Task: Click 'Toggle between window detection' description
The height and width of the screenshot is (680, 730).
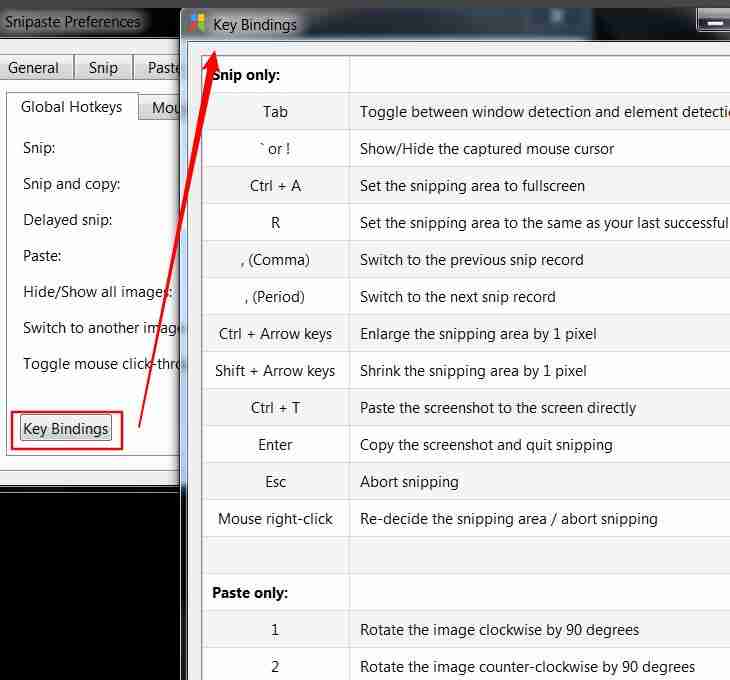Action: (x=545, y=112)
